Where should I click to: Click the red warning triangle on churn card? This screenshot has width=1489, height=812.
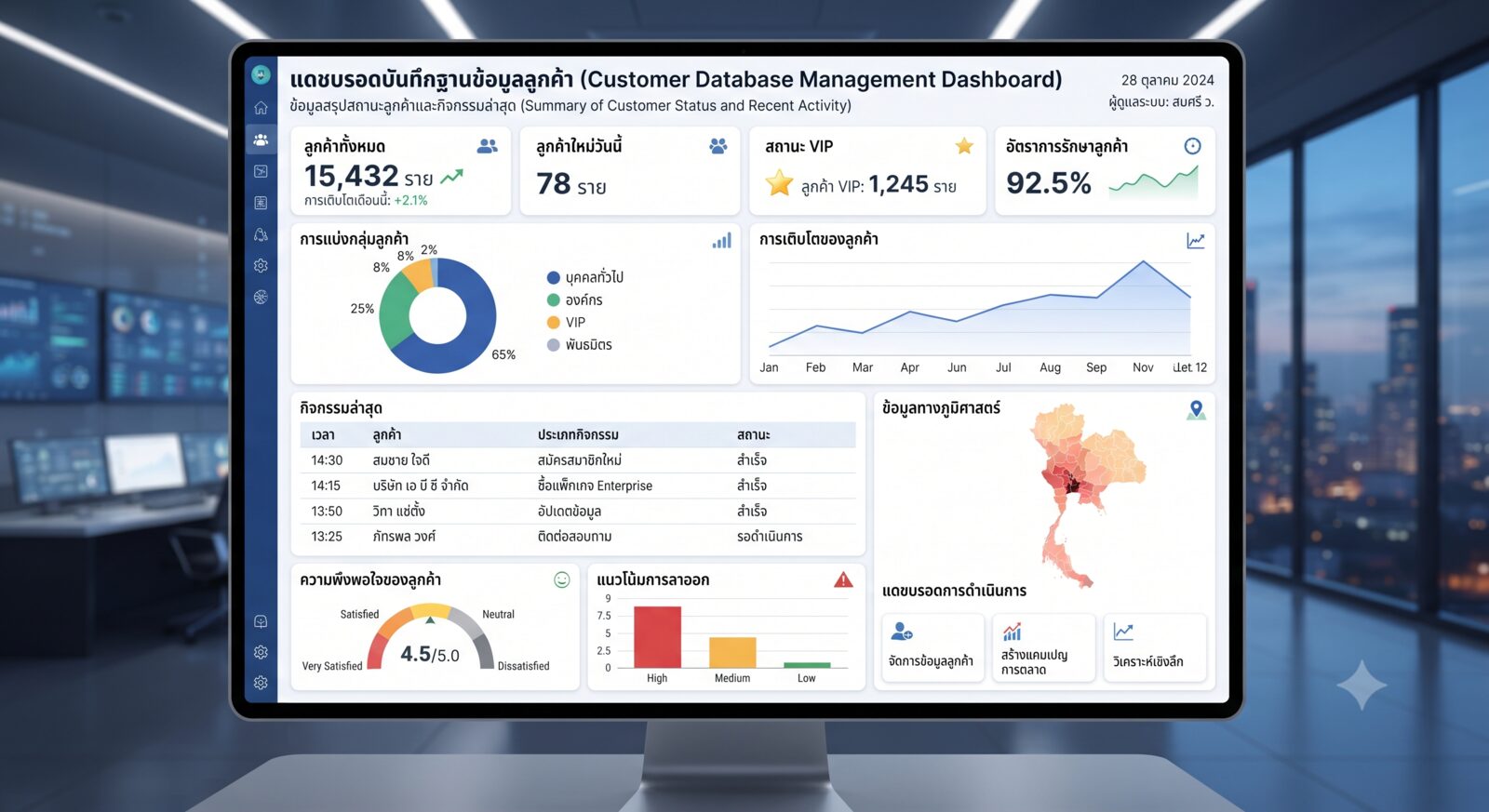[843, 580]
